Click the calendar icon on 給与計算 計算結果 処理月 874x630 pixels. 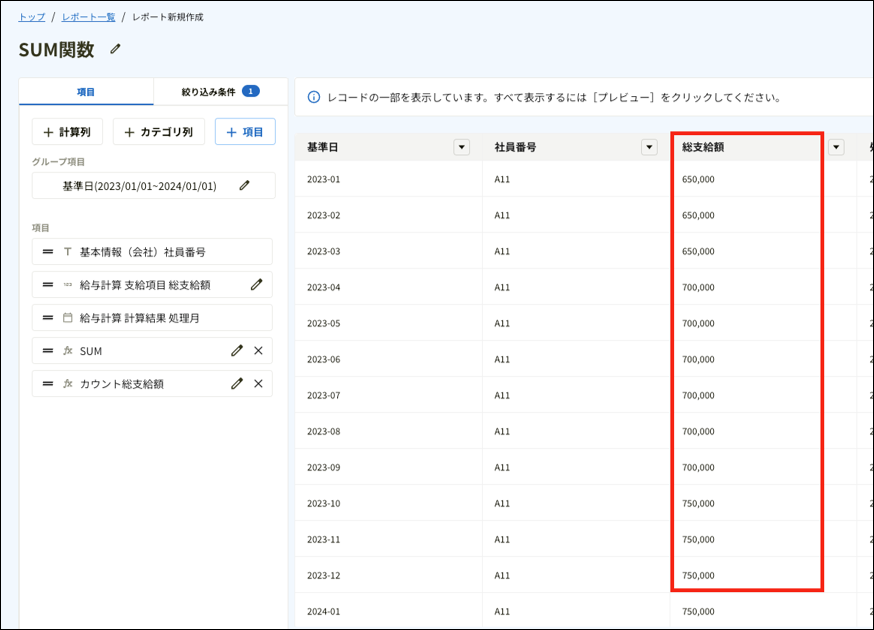[67, 317]
